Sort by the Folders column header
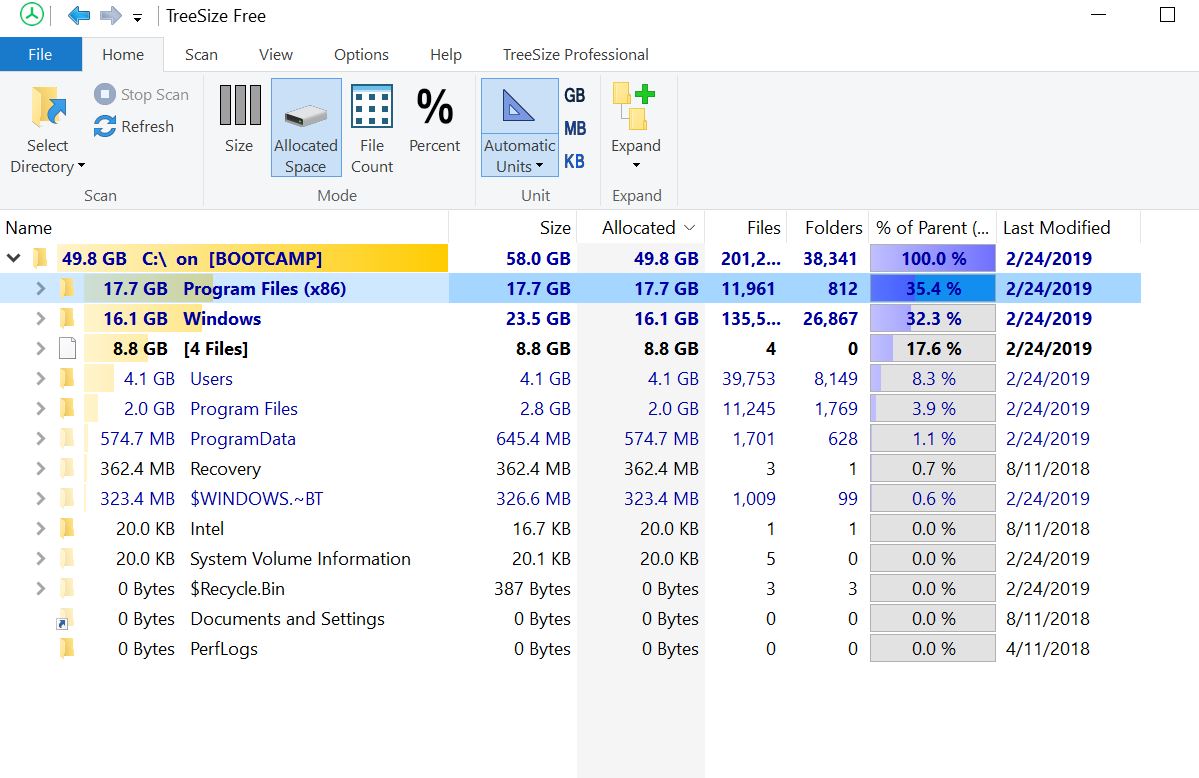The height and width of the screenshot is (778, 1199). [x=828, y=227]
